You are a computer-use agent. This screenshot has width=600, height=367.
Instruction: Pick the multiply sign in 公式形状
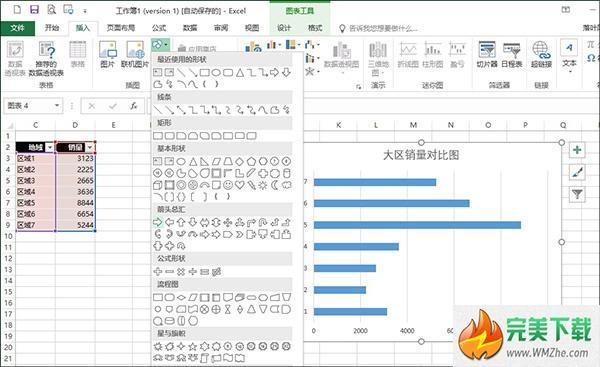(181, 272)
